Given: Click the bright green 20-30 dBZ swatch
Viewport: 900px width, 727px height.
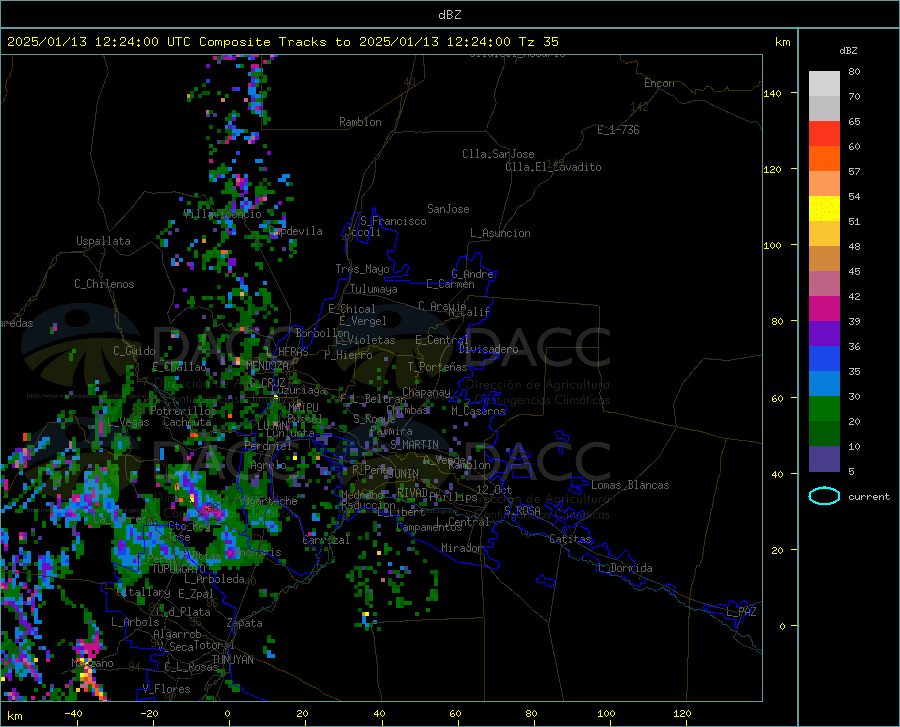Looking at the screenshot, I should coord(824,409).
